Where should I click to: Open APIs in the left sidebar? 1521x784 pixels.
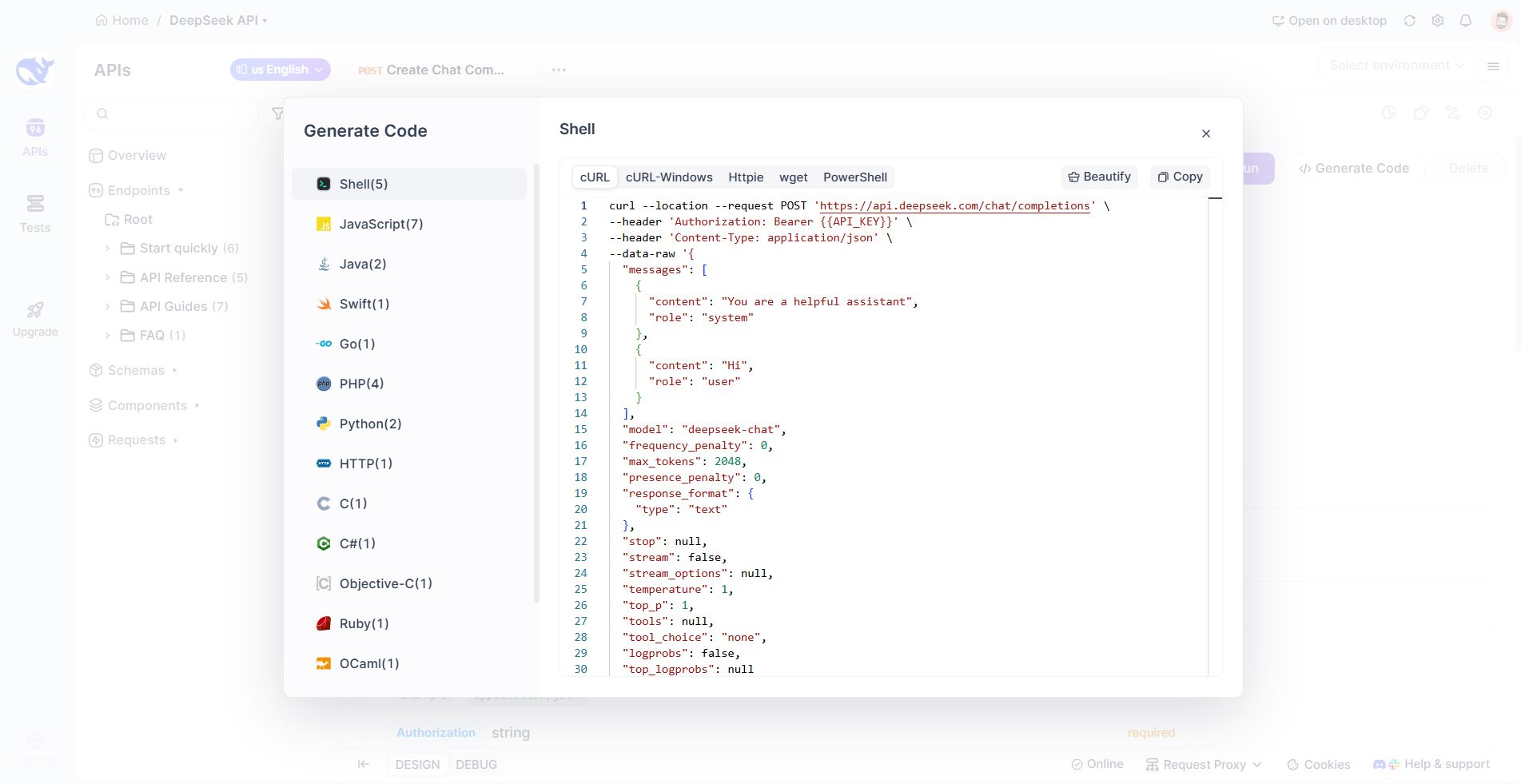35,137
